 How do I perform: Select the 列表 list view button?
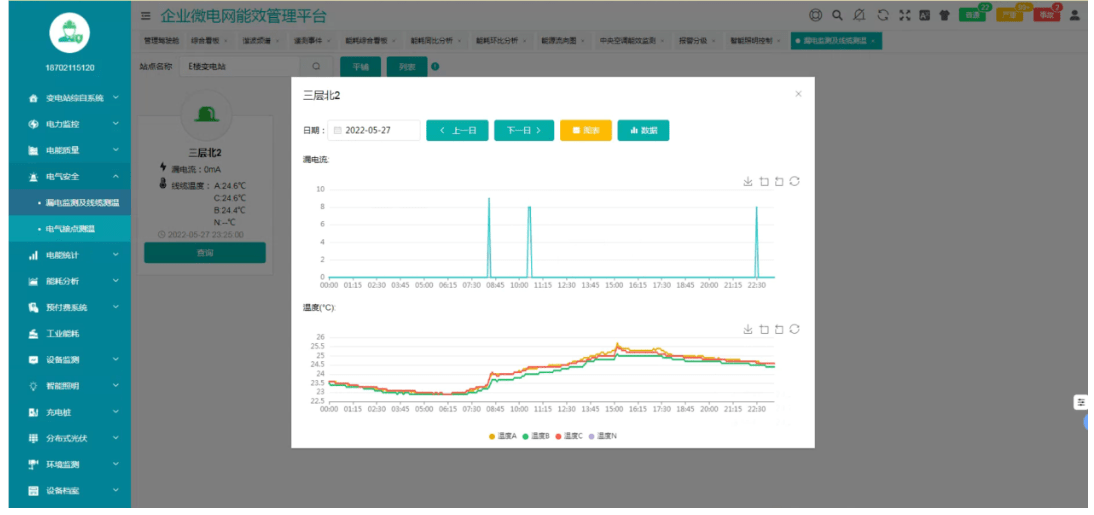407,67
